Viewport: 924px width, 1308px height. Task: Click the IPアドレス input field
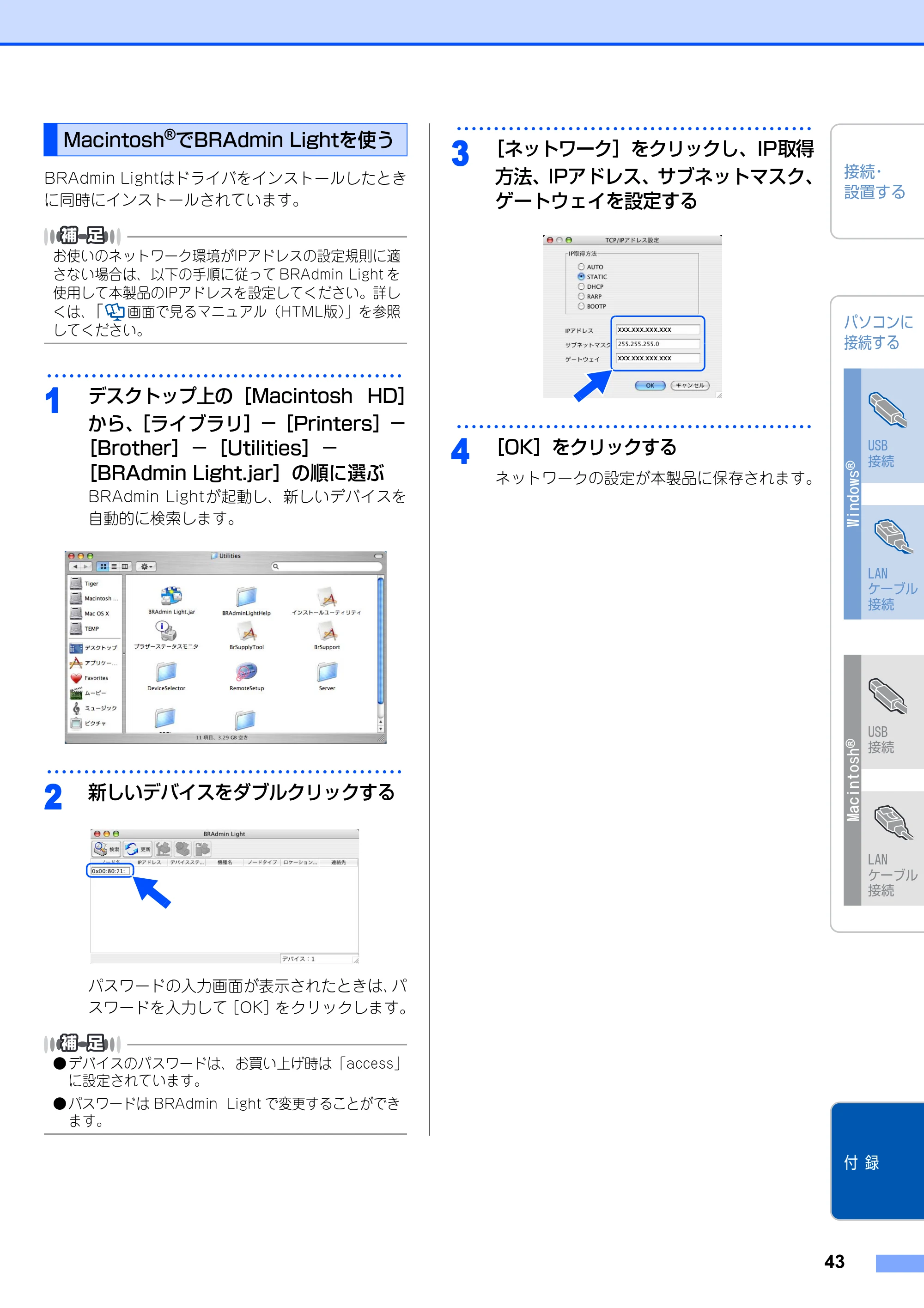point(658,329)
